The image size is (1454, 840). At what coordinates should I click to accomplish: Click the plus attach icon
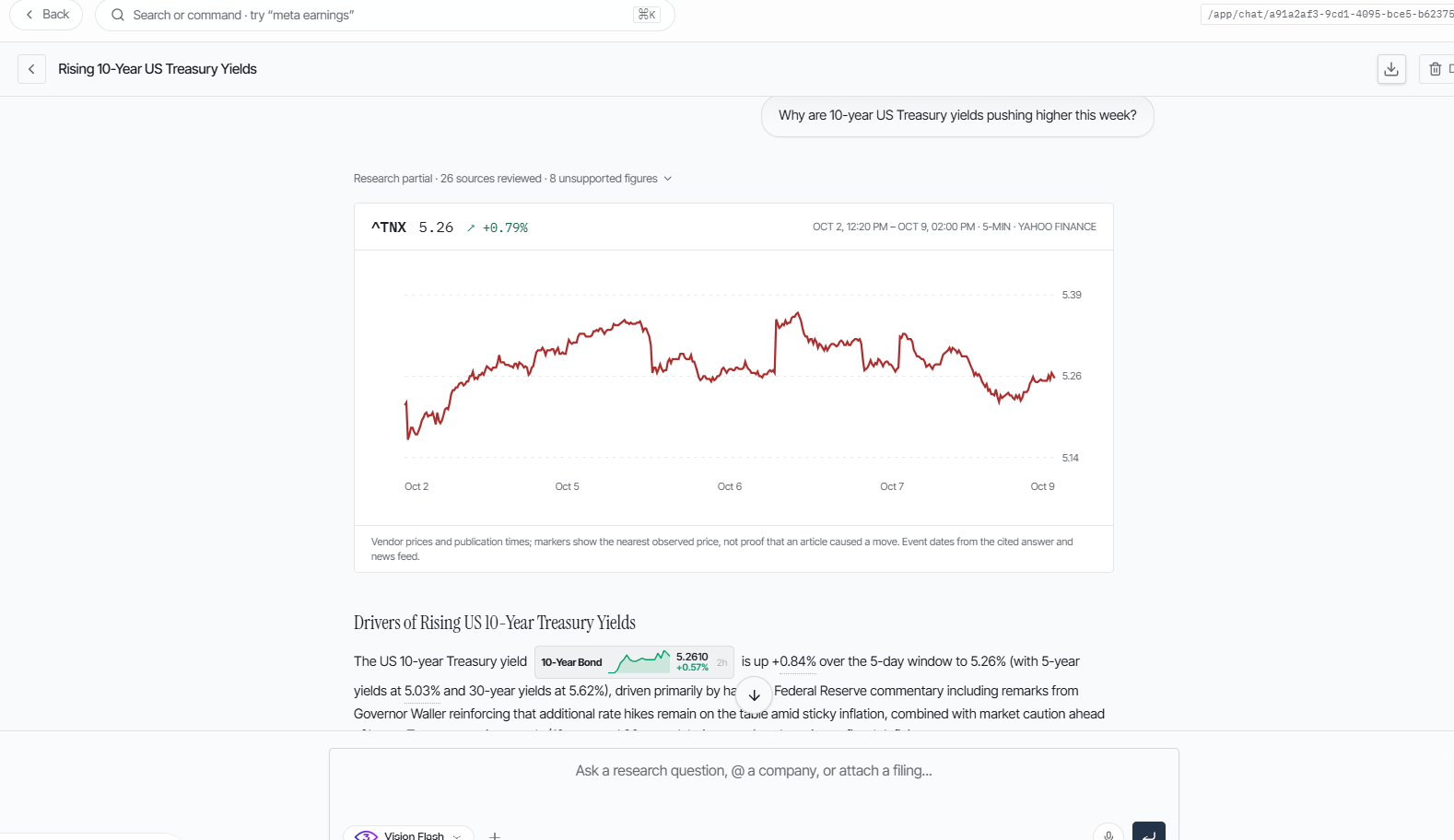tap(495, 835)
